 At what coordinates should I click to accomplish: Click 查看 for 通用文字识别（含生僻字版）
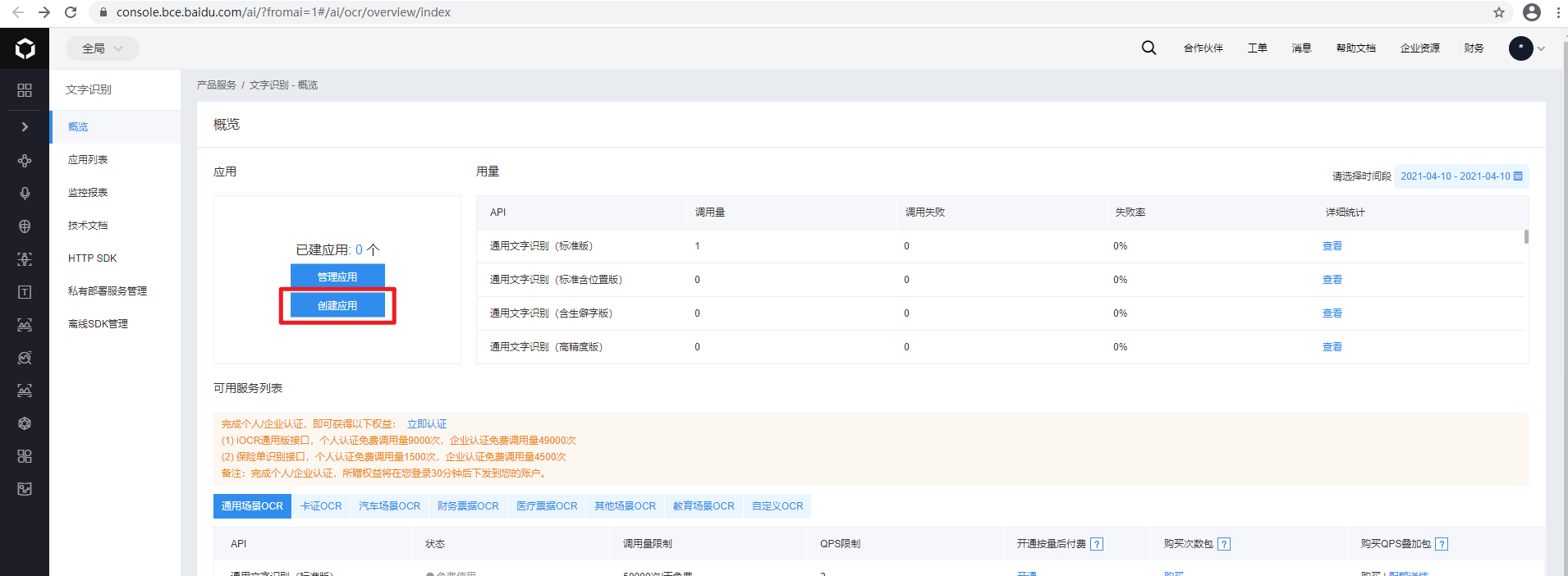(x=1332, y=313)
